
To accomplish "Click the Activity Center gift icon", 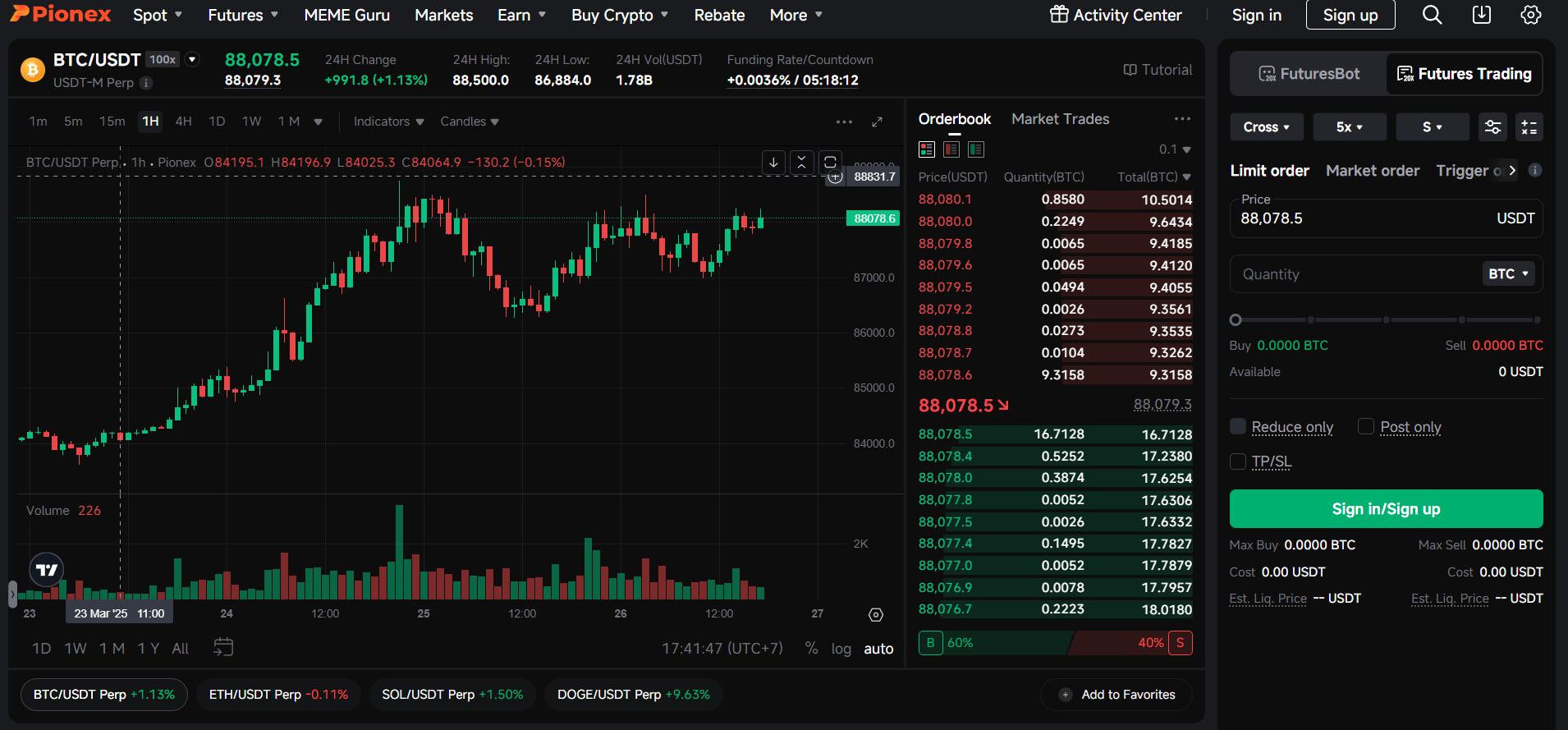I will (1059, 15).
